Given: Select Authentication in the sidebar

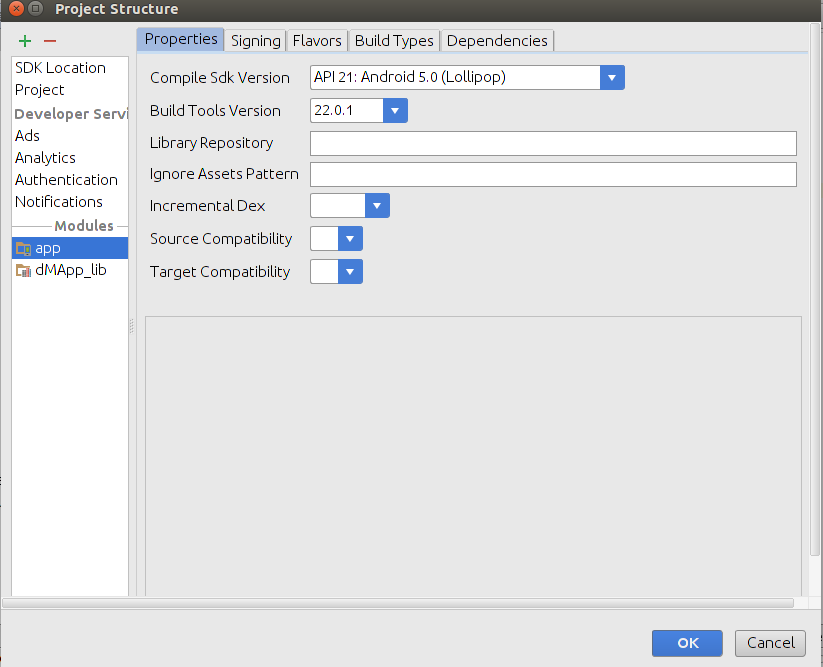Looking at the screenshot, I should (x=70, y=179).
